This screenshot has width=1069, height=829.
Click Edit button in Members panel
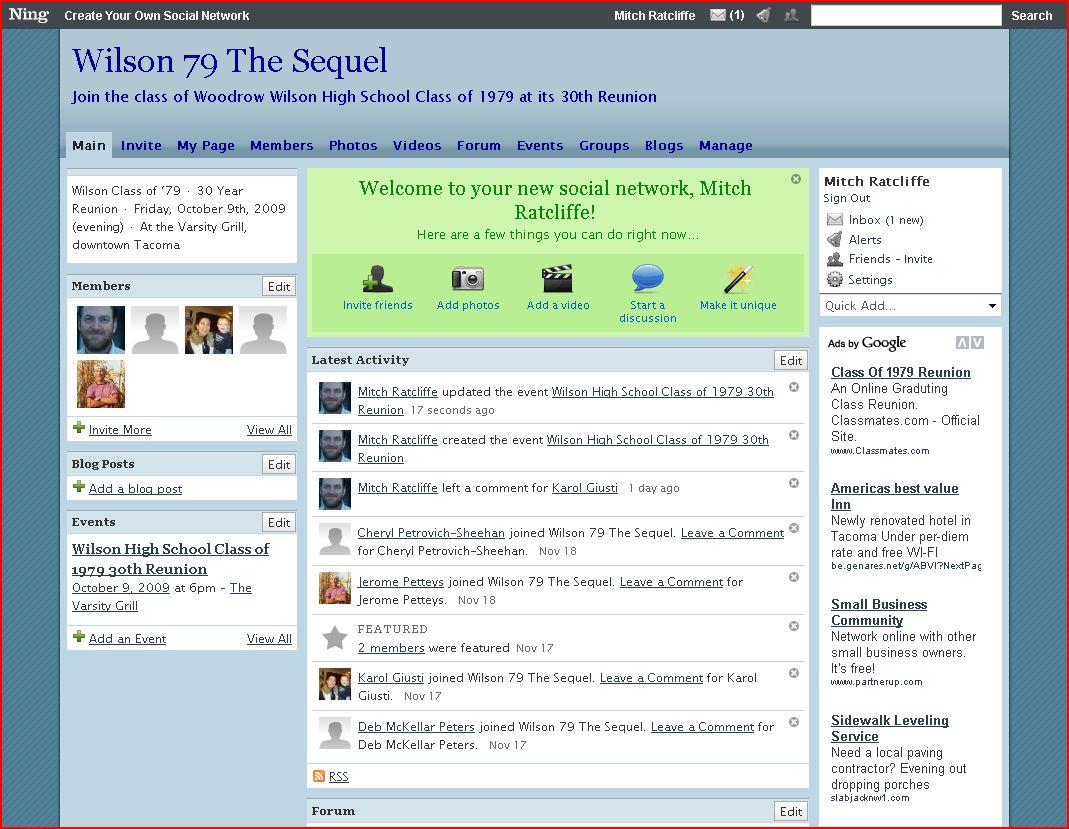[x=279, y=286]
